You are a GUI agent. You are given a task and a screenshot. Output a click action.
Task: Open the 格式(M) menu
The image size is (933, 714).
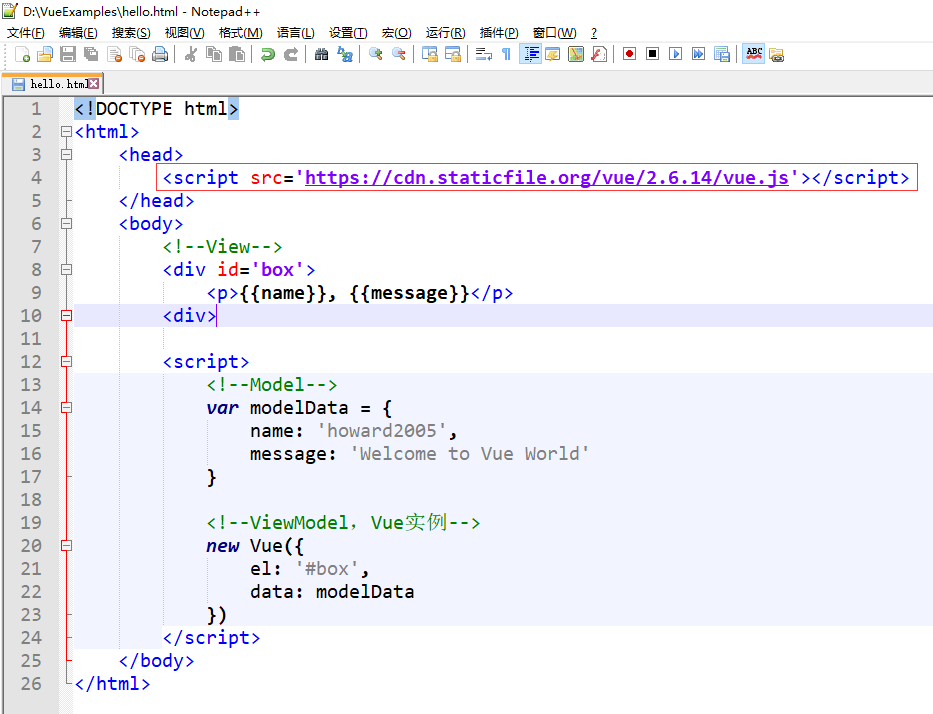(240, 33)
